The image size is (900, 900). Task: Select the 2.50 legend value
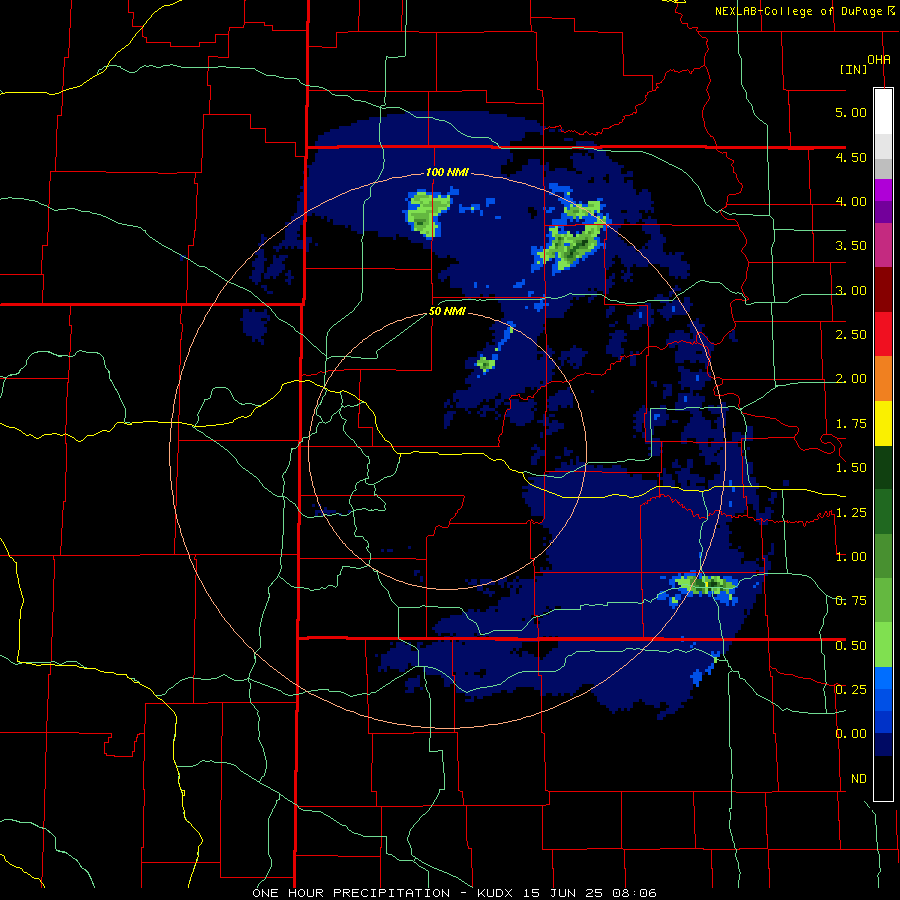coord(851,335)
